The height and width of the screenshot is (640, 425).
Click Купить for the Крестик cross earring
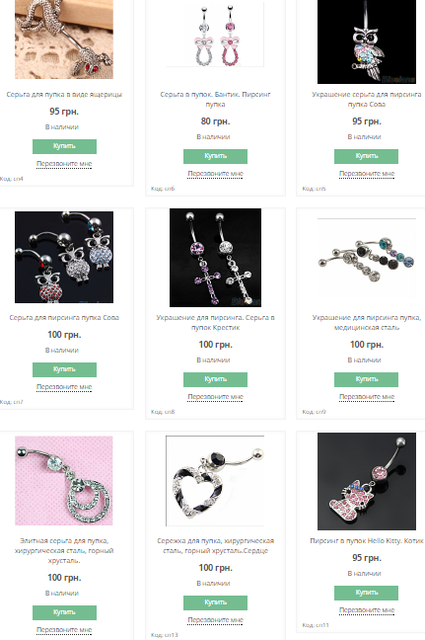tap(215, 380)
